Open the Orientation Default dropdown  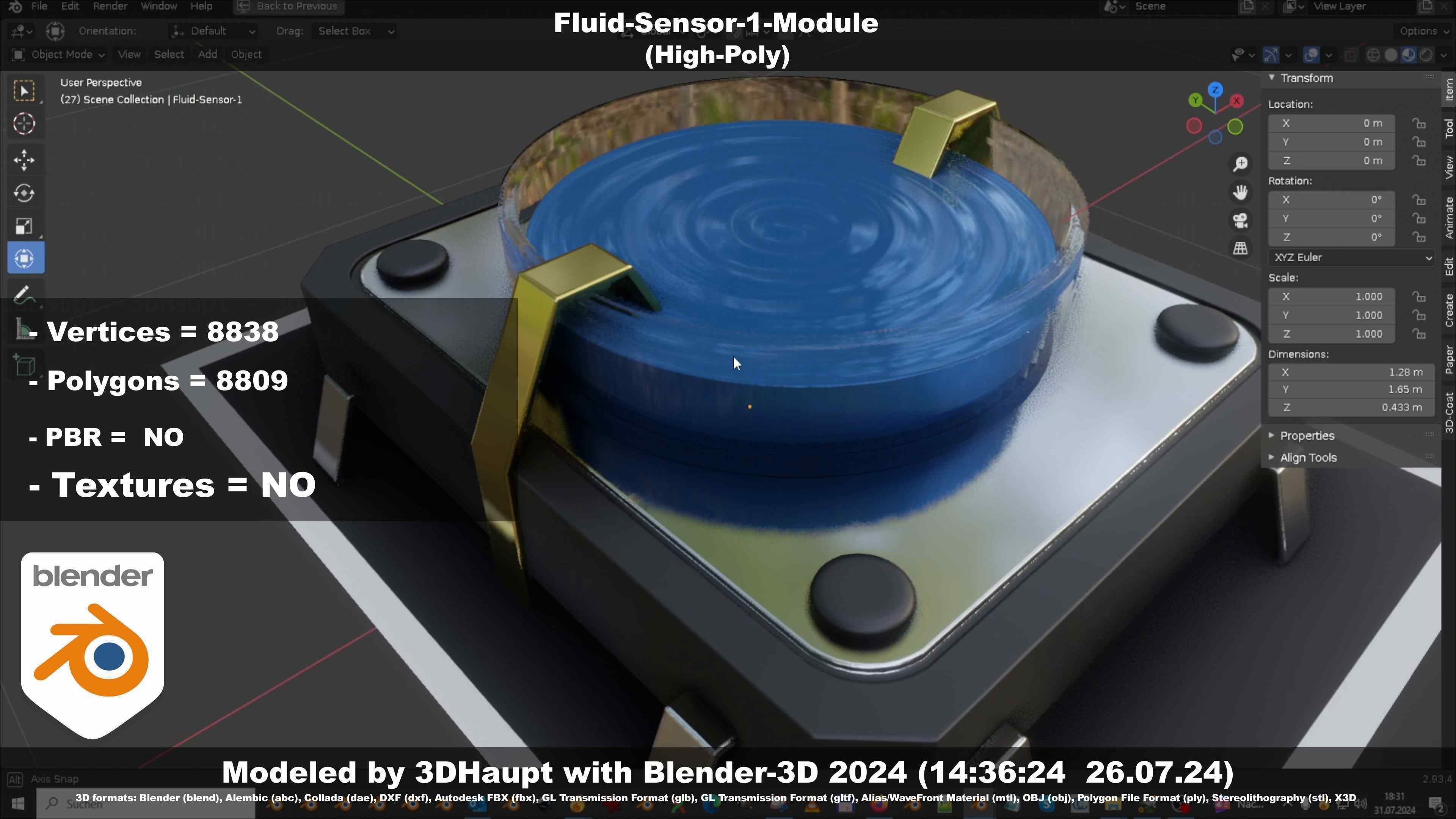[x=213, y=31]
